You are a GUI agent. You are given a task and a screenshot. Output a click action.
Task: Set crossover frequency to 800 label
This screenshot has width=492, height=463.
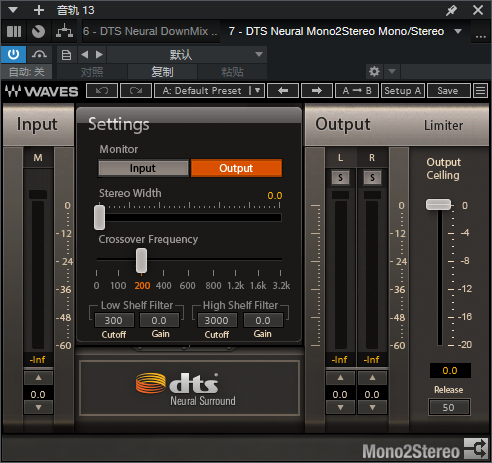pos(213,286)
